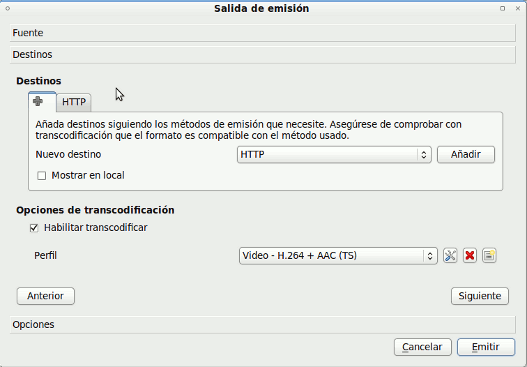Image resolution: width=527 pixels, height=367 pixels.
Task: Switch to the HTTP tab
Action: pos(74,102)
